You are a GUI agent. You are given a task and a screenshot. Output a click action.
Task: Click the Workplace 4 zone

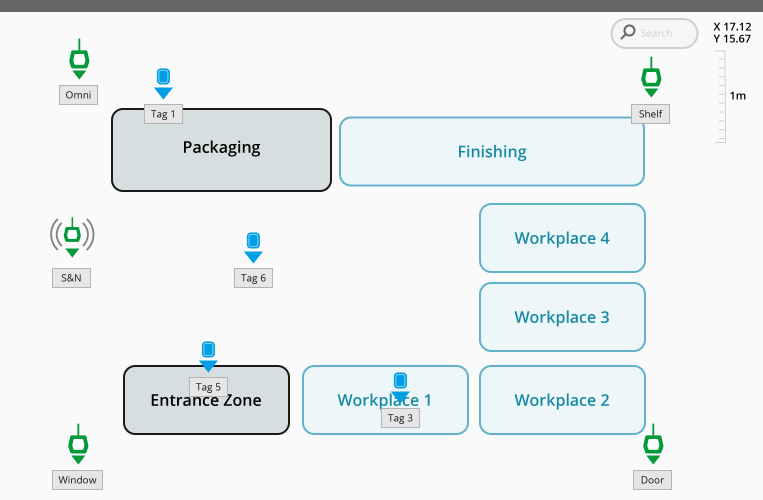coord(561,238)
